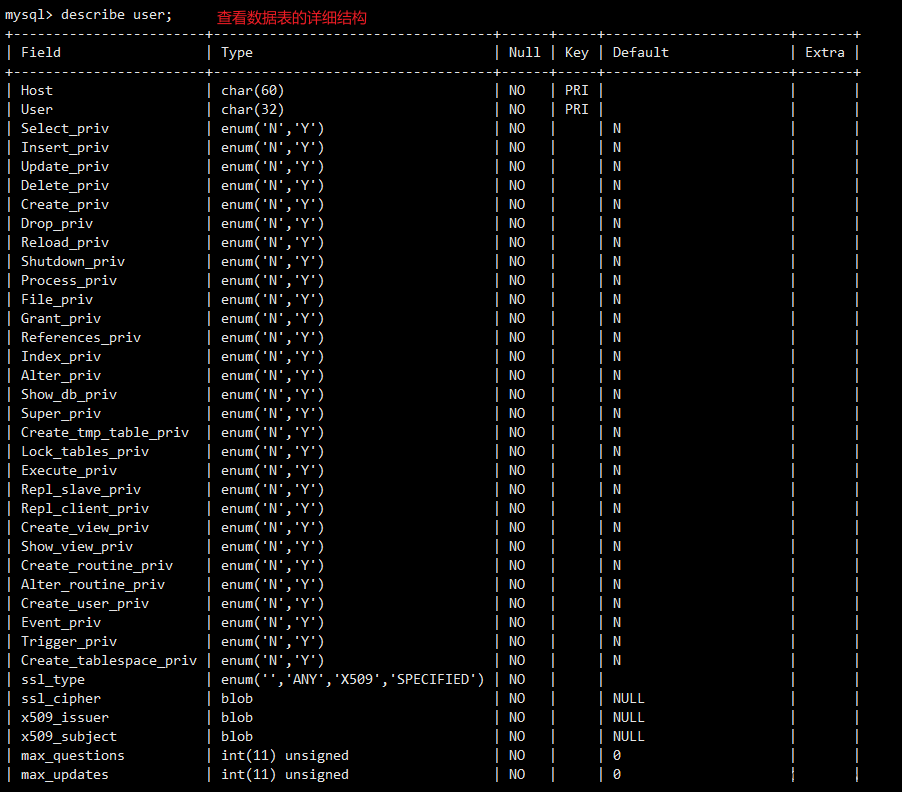Viewport: 902px width, 792px height.
Task: Click the 'Show_view_priv' field name
Action: (x=77, y=546)
